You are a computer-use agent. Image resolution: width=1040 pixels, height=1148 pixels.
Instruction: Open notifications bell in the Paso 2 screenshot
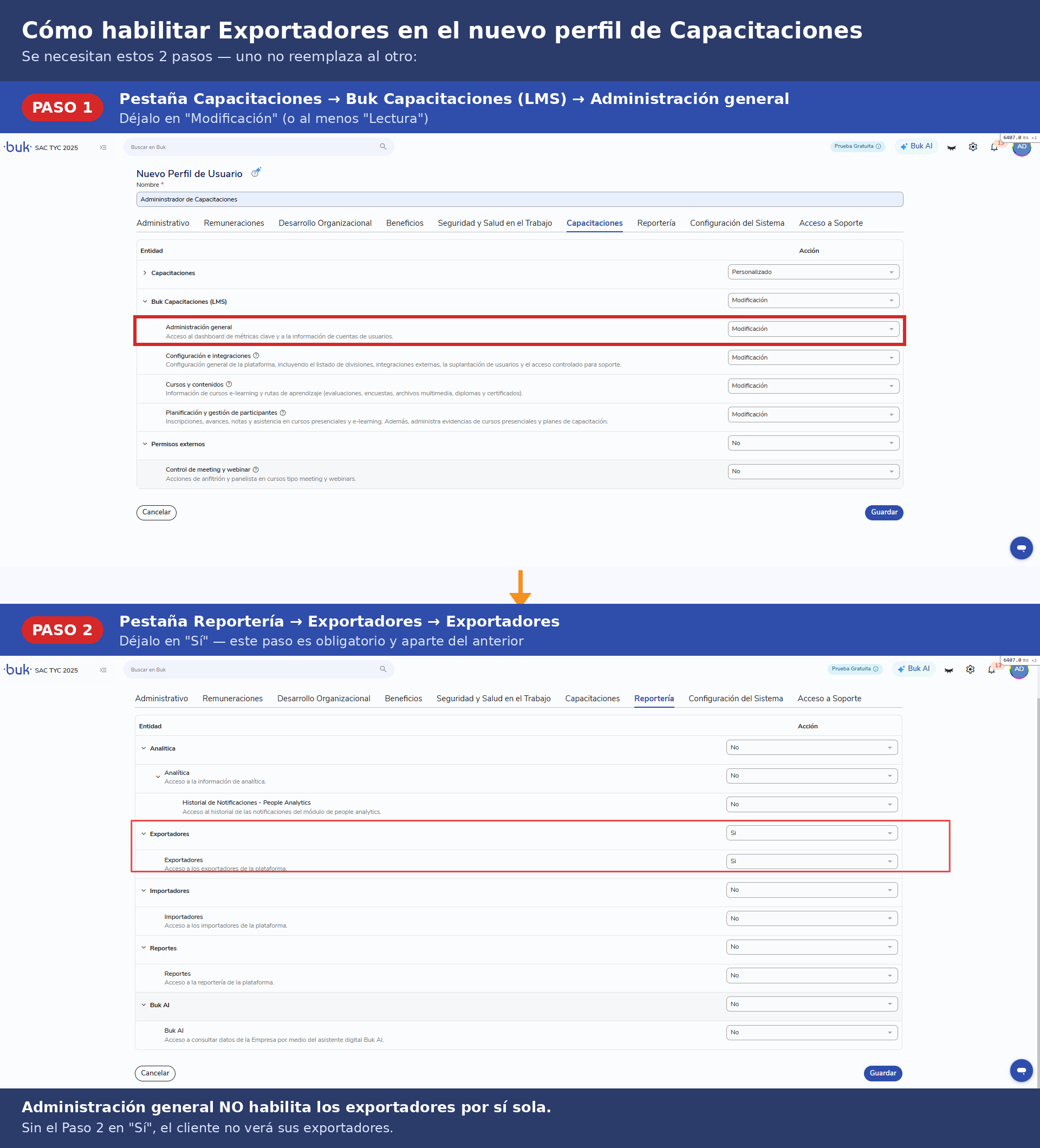pyautogui.click(x=991, y=670)
